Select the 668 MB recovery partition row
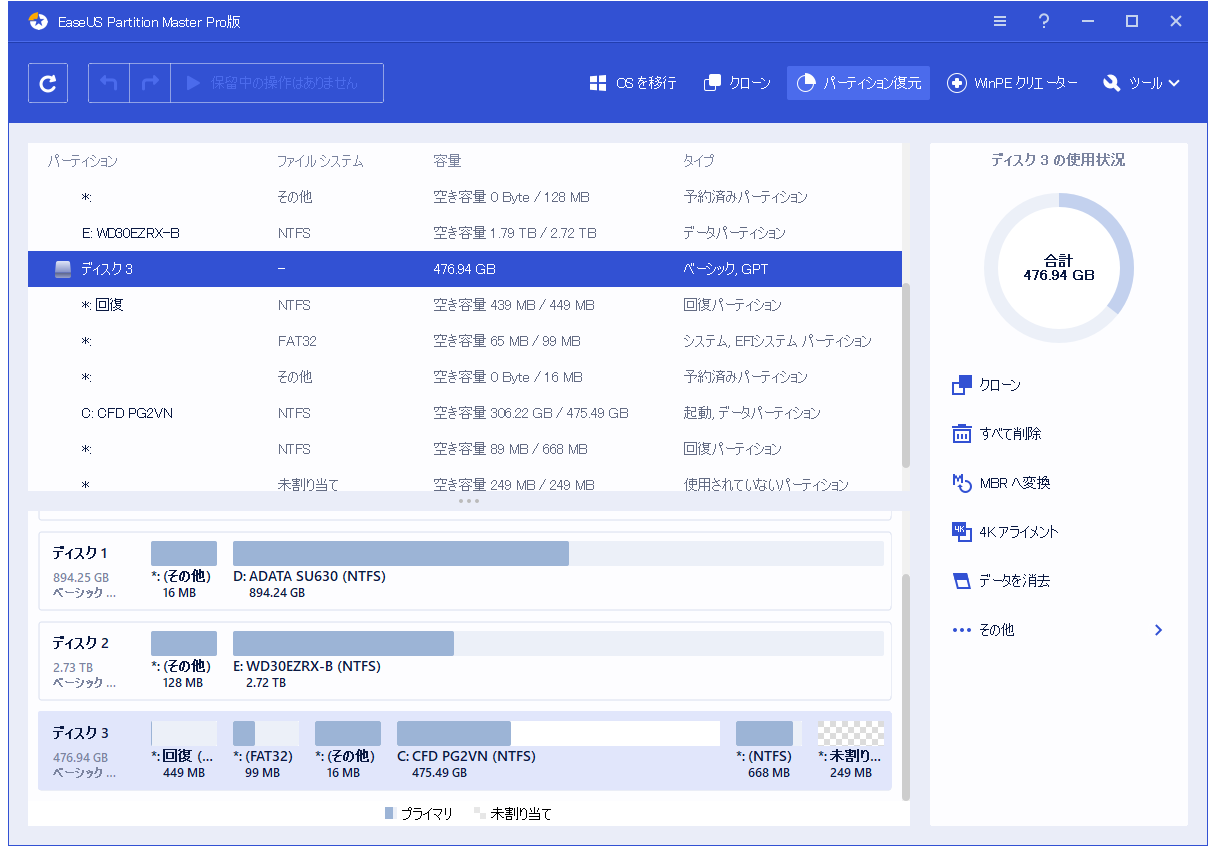Viewport: 1216px width, 854px height. point(465,449)
